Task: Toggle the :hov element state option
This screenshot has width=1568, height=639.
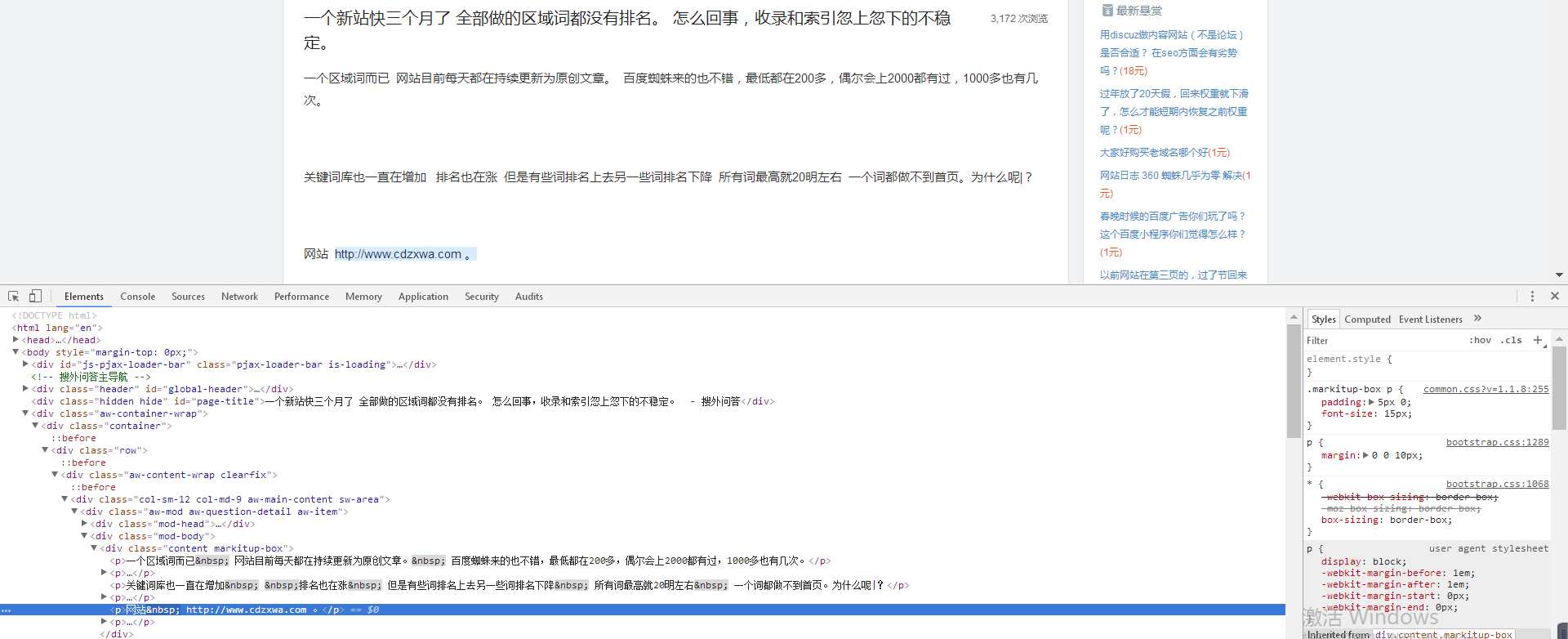Action: (x=1480, y=341)
